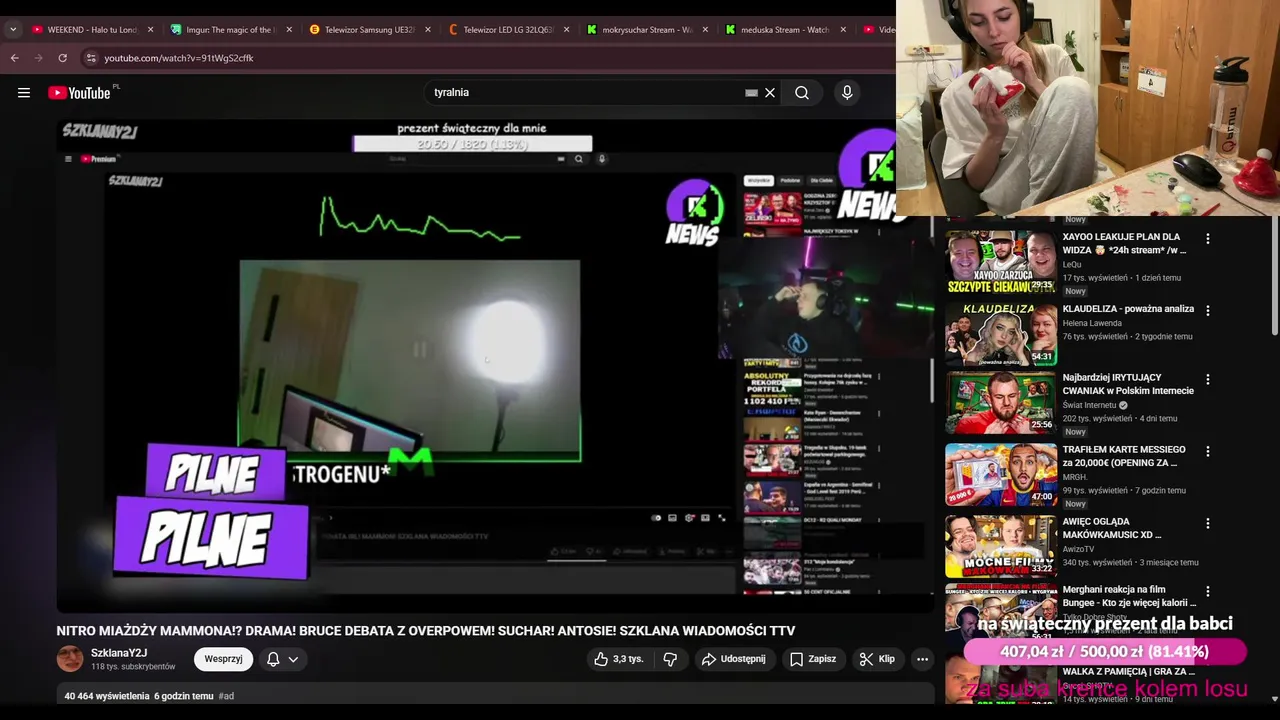Open options menu for KLAUDELIZA video

click(1208, 311)
